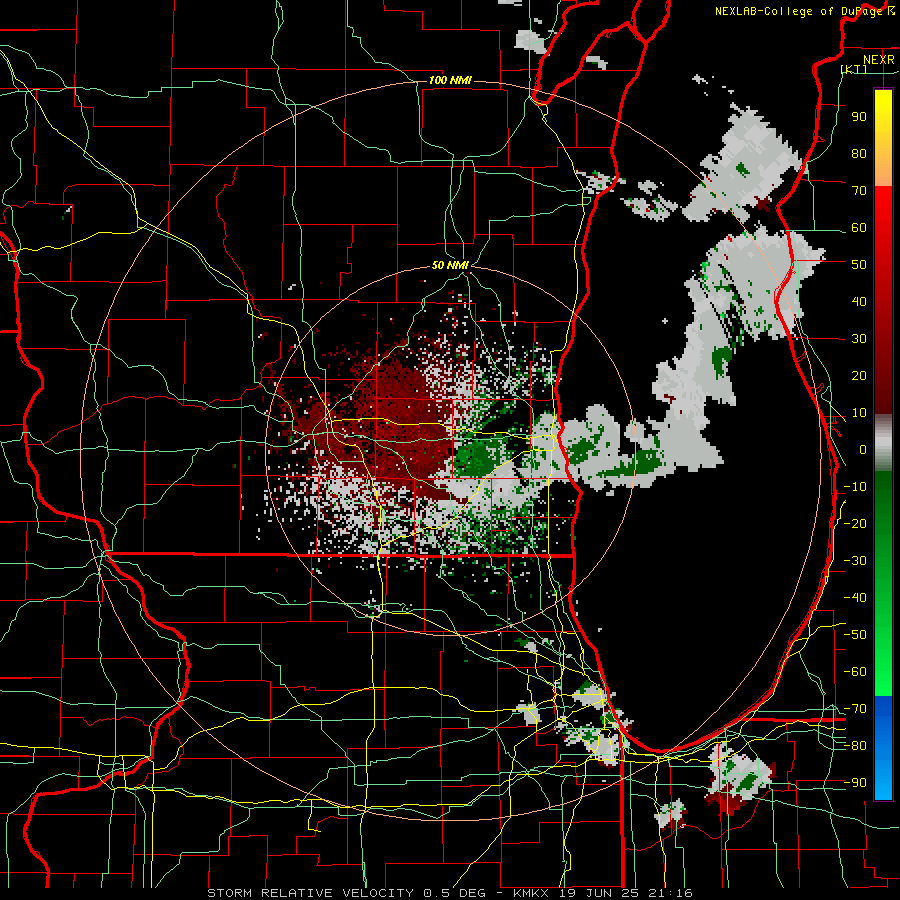This screenshot has width=900, height=900.
Task: Click the -90 value on velocity scale
Action: pos(855,783)
